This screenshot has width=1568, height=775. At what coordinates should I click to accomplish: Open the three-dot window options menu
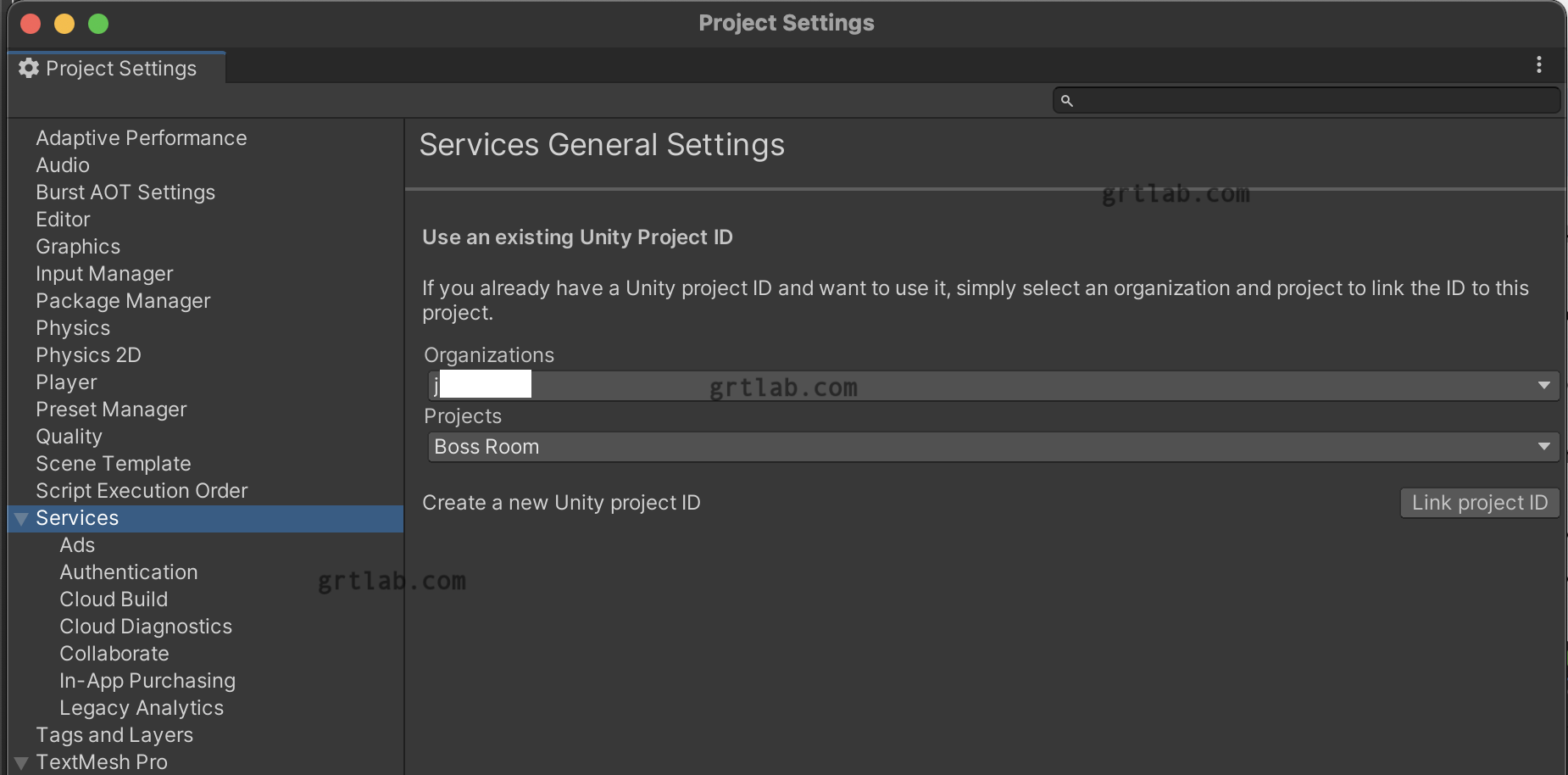point(1539,65)
